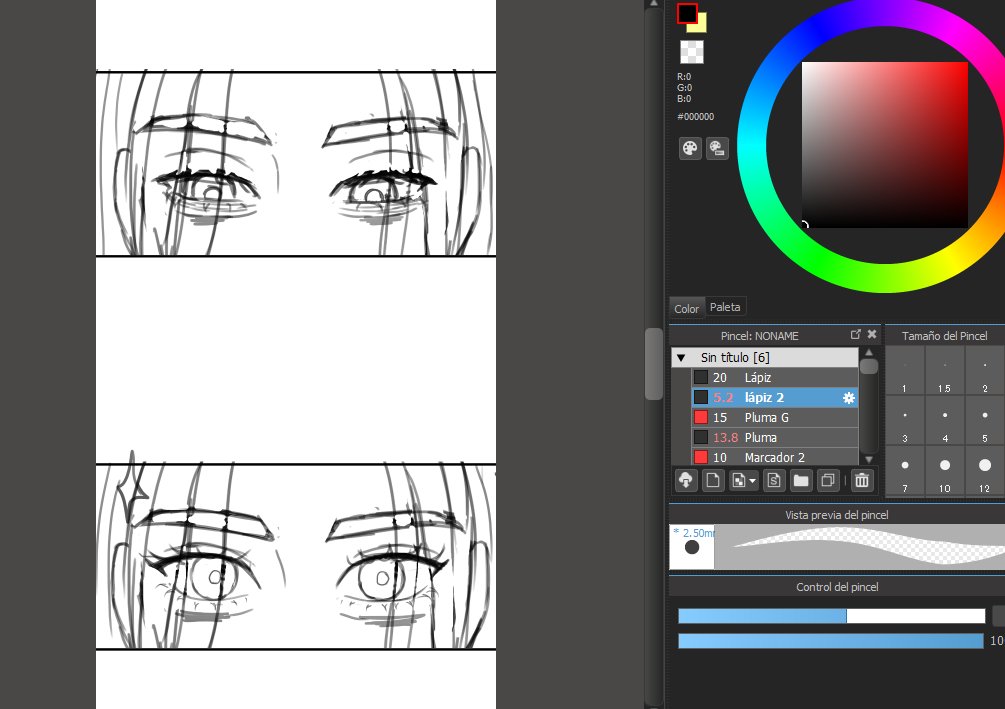Choose brush size 2 preset
The image size is (1005, 709).
[985, 371]
